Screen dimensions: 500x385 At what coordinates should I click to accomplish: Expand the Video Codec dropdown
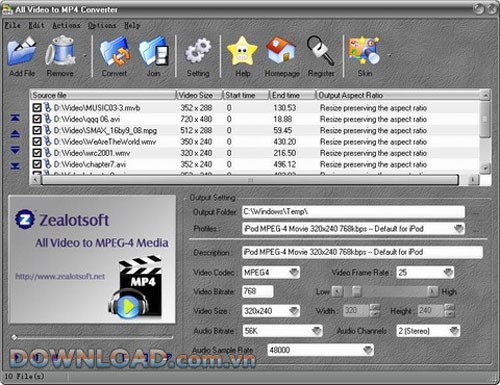tap(294, 272)
